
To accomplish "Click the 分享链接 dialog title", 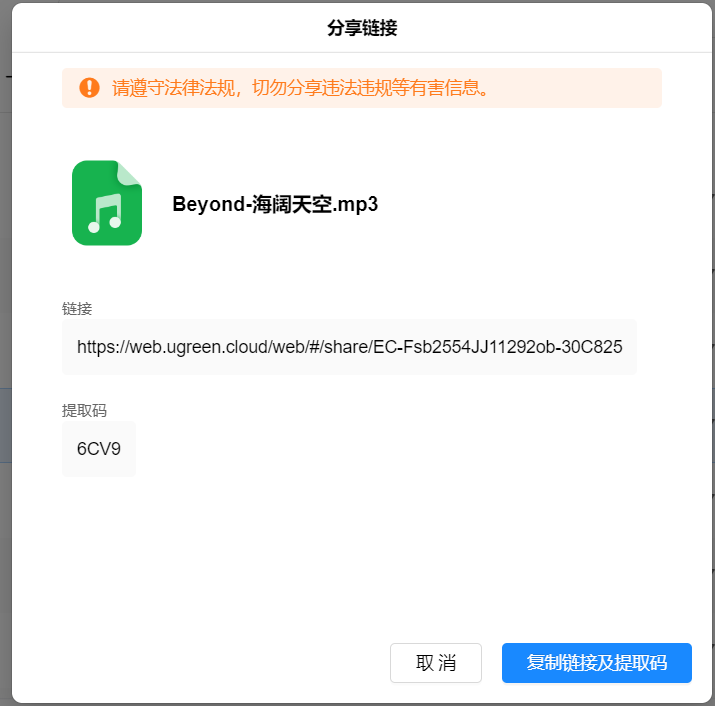I will click(362, 28).
